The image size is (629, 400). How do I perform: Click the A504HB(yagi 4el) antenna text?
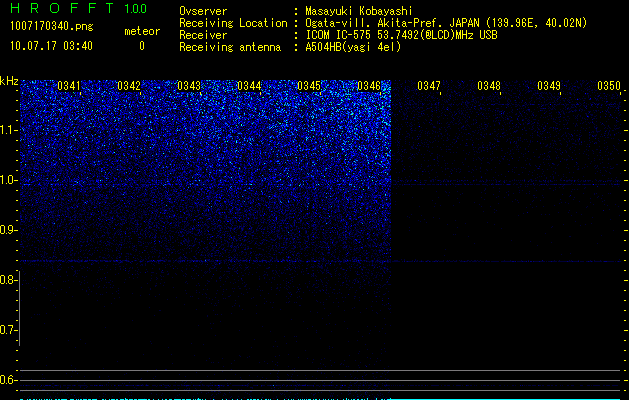pos(353,47)
